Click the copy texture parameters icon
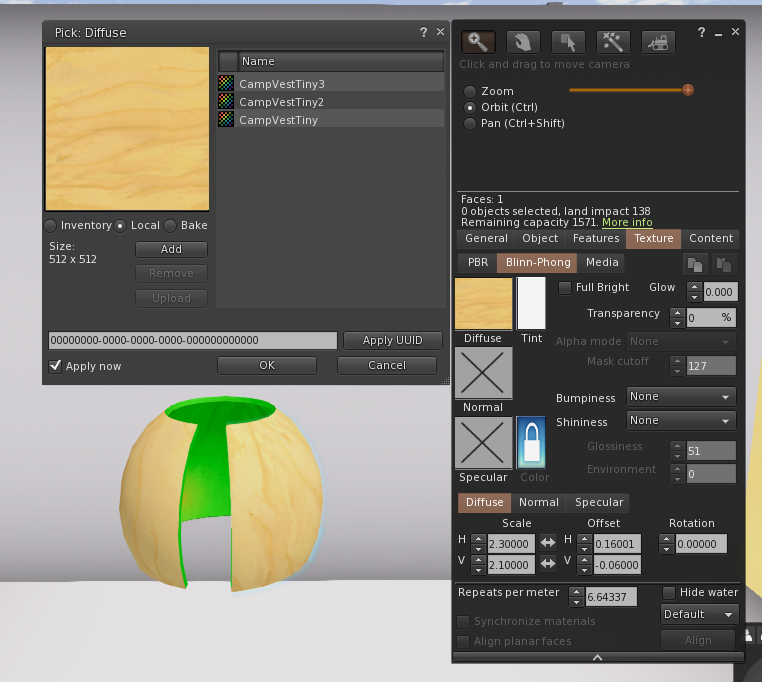Image resolution: width=762 pixels, height=682 pixels. 694,264
